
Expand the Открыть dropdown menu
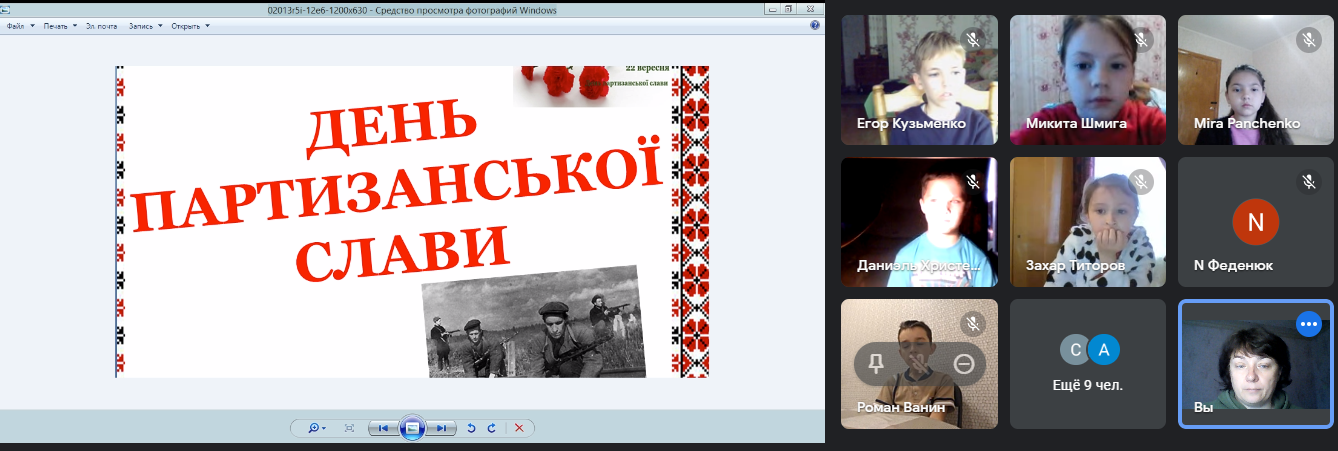tap(190, 26)
